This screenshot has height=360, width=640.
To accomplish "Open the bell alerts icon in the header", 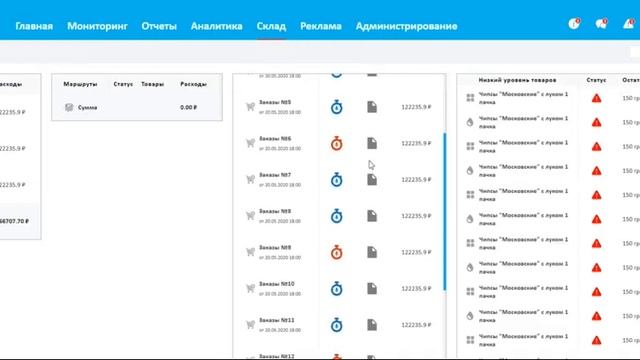I will [x=629, y=24].
